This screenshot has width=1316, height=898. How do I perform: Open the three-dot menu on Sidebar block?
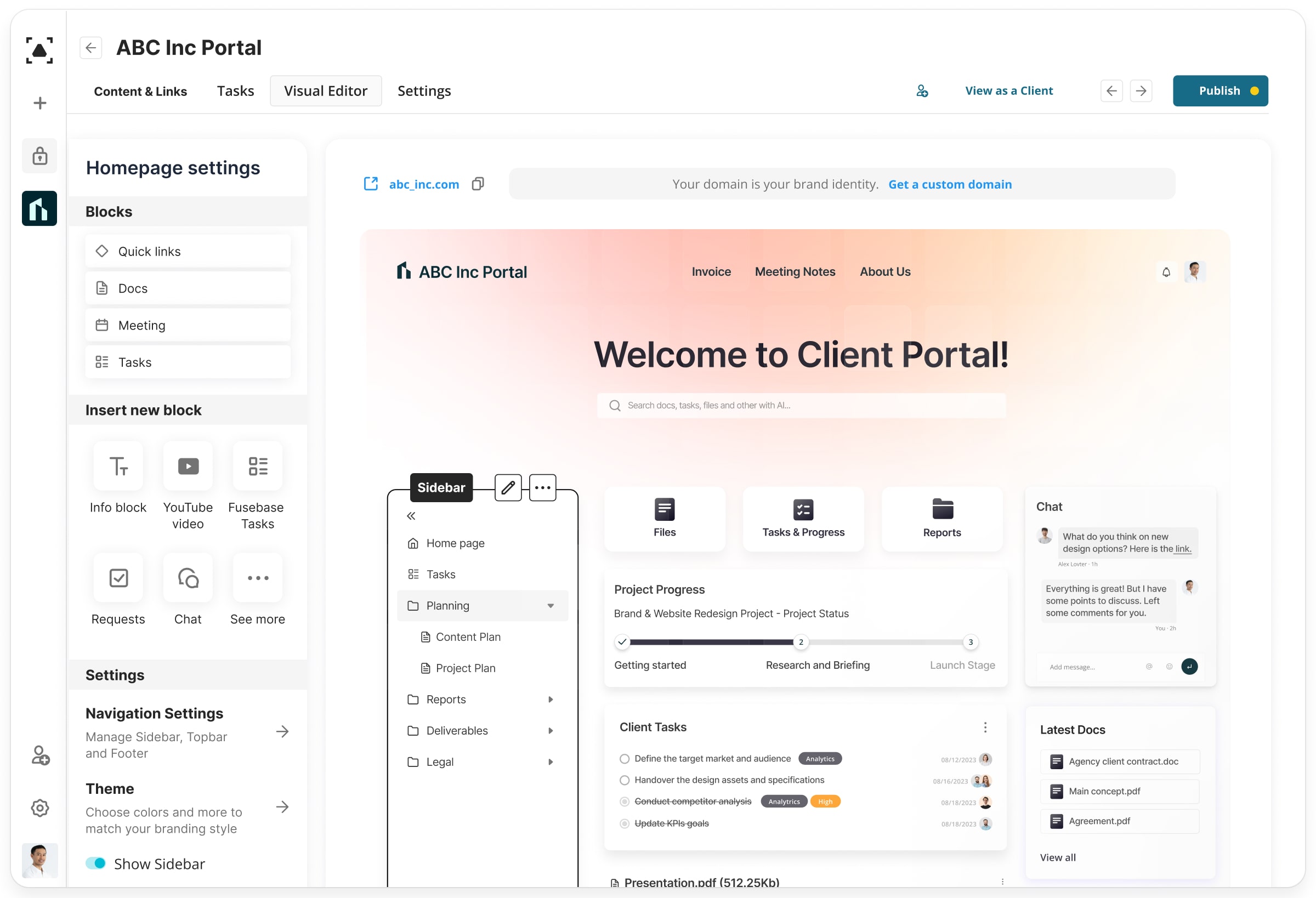542,487
